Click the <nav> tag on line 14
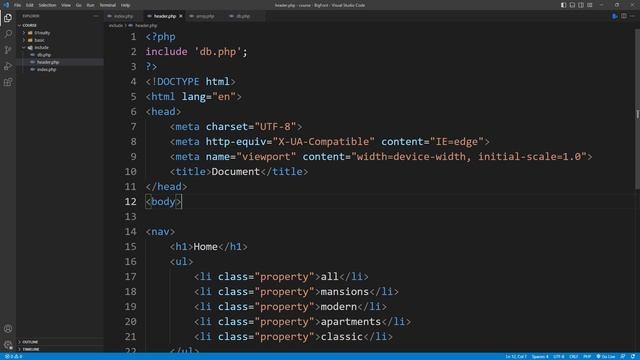This screenshot has height=360, width=640. tap(160, 232)
